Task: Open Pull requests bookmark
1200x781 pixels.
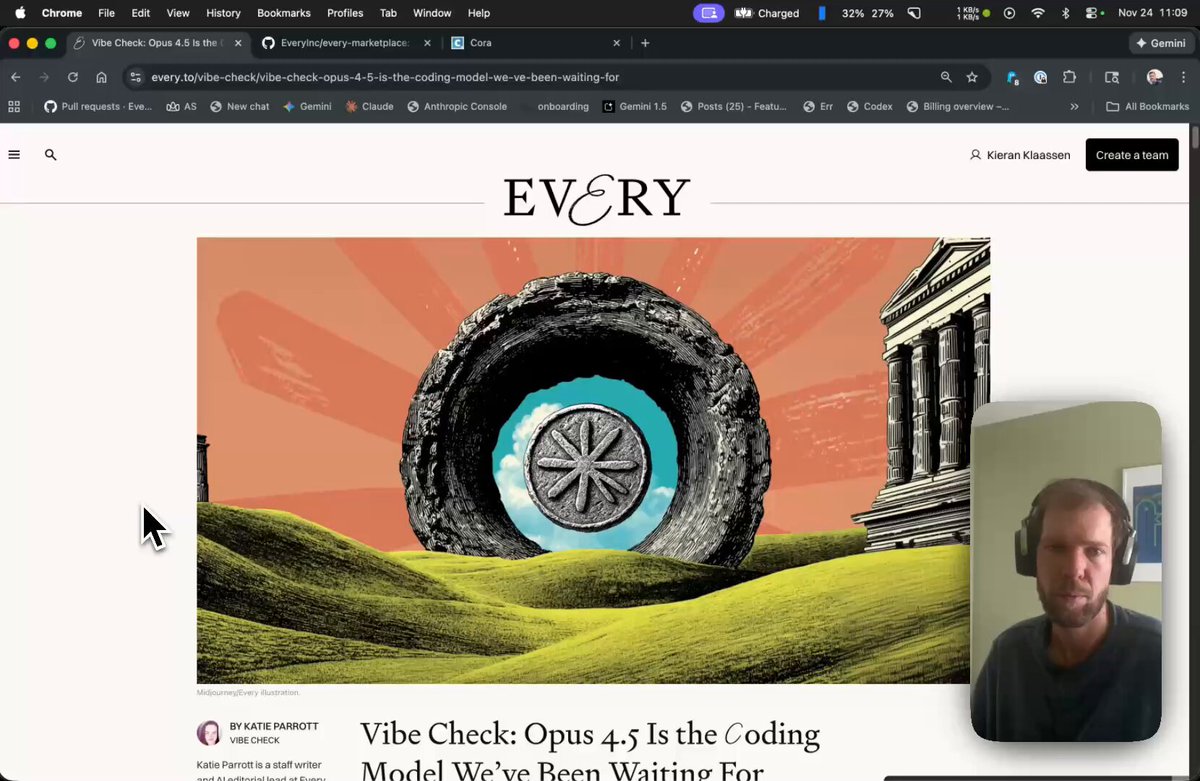Action: tap(98, 106)
